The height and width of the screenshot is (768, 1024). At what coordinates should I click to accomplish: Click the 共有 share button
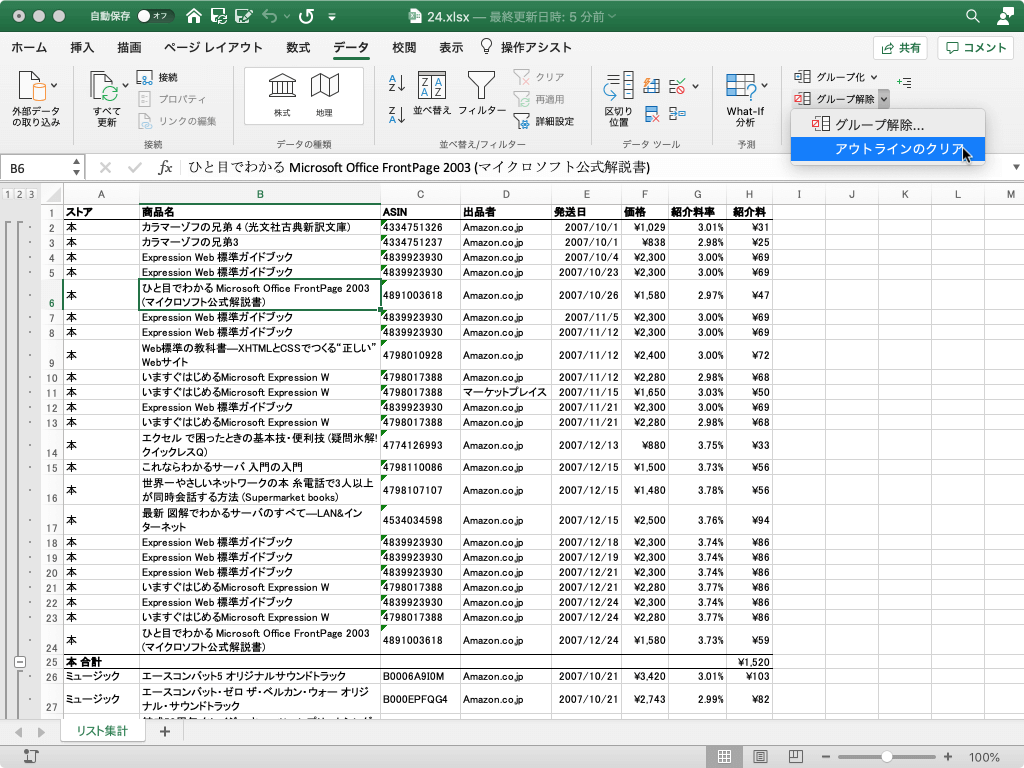900,47
